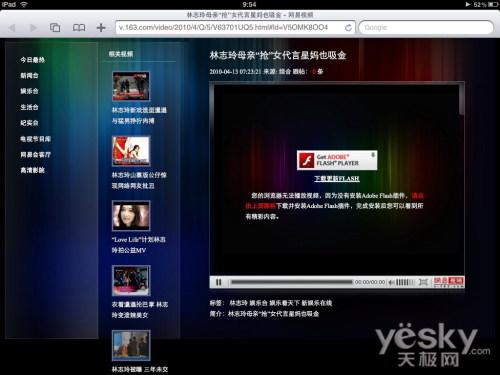Click the 相关视频 section header
500x375 pixels.
pos(121,54)
